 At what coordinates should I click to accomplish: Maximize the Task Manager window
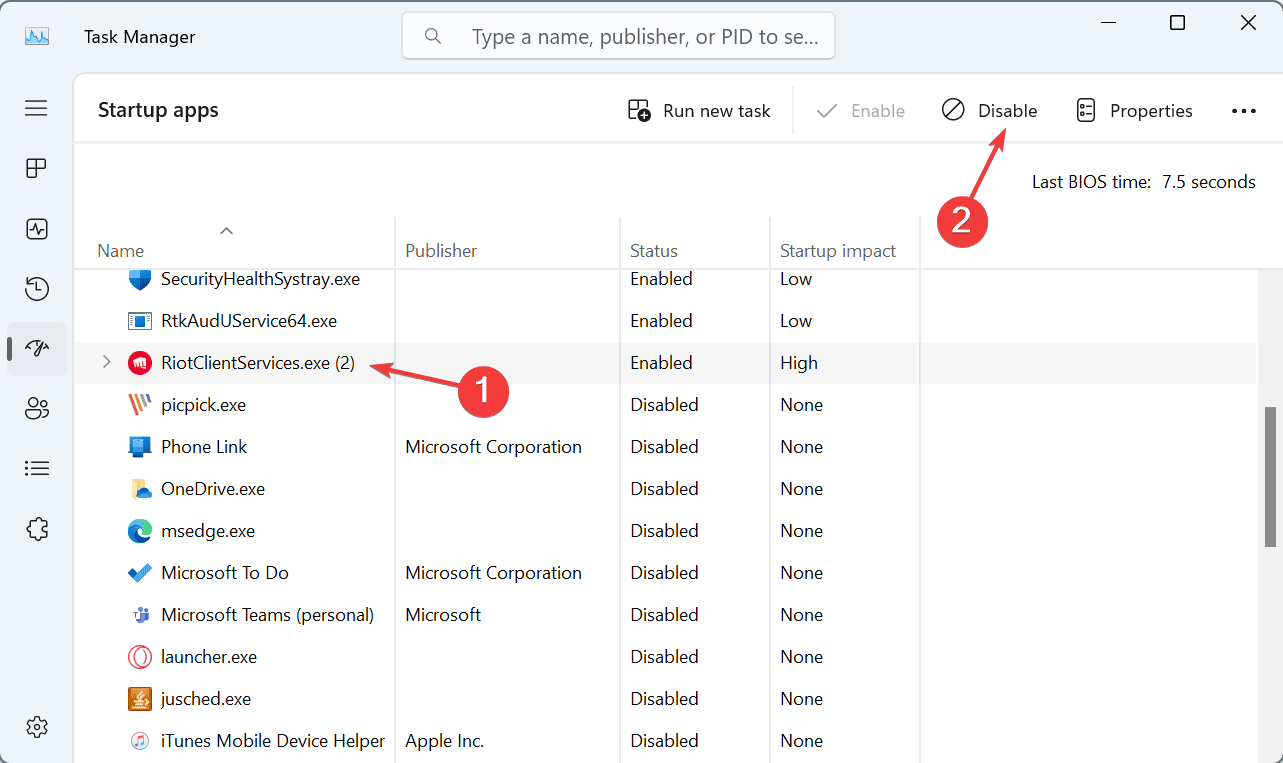(1178, 23)
